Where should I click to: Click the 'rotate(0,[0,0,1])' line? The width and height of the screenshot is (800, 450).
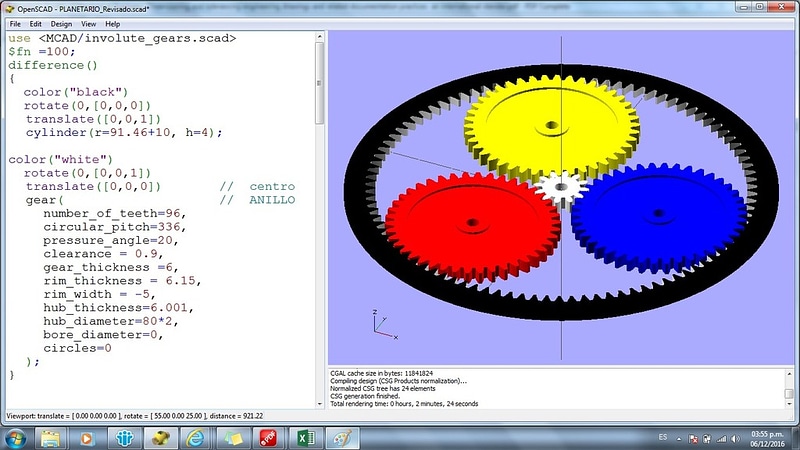click(87, 173)
